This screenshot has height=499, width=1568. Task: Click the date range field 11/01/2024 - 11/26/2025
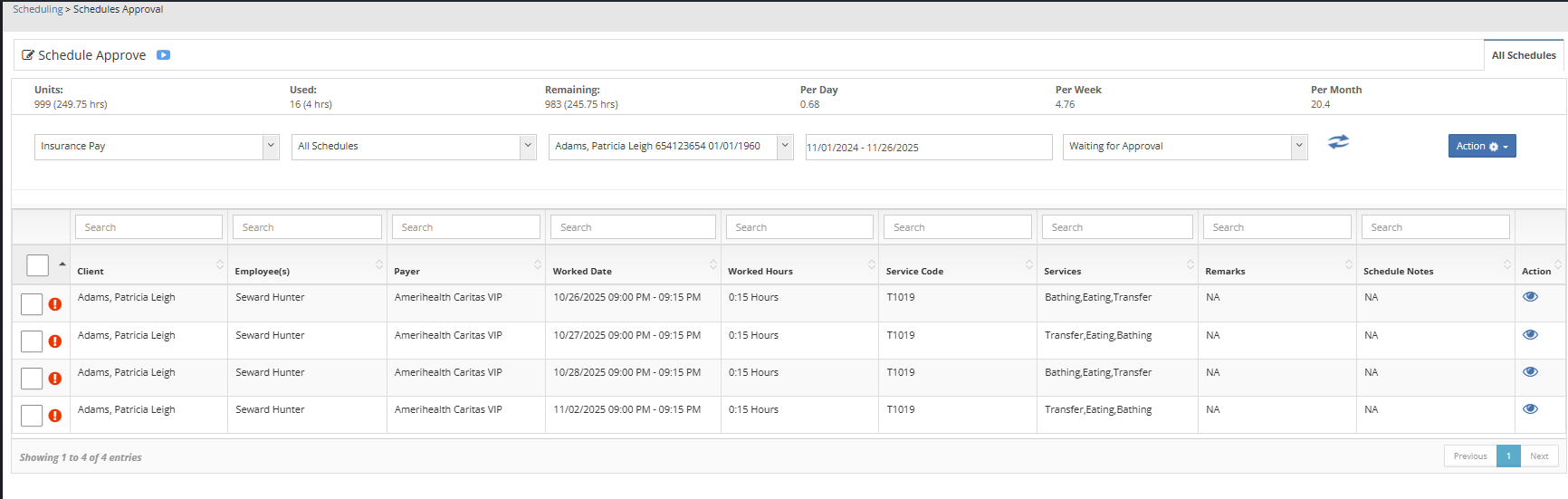click(928, 148)
